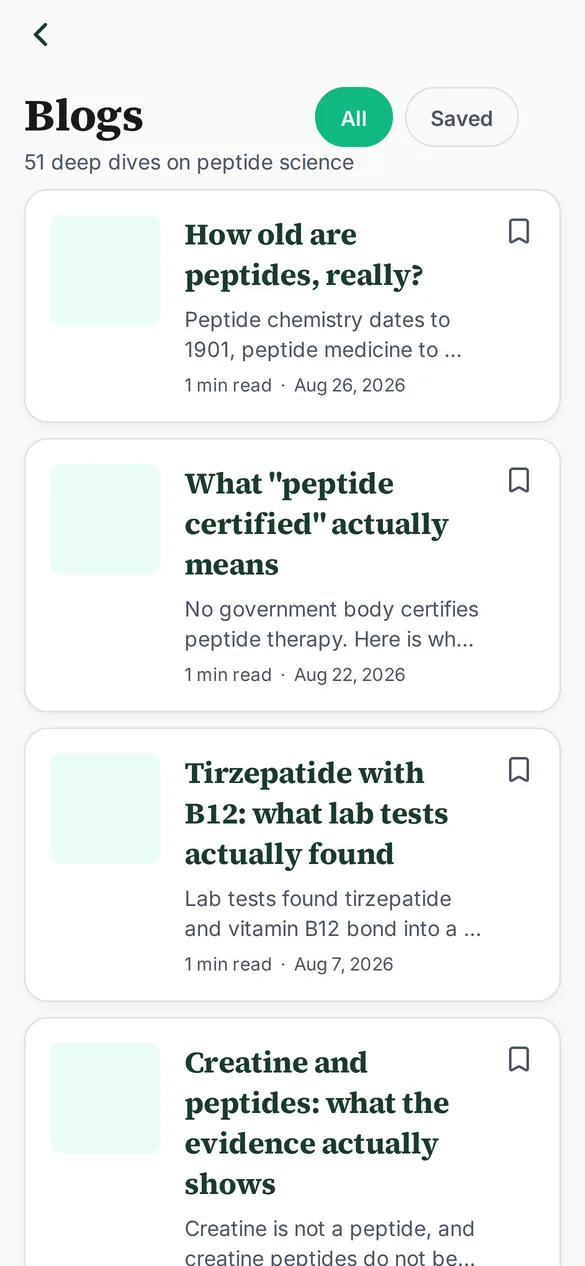Open the thumbnail of the "peptide certified" post

[x=105, y=519]
